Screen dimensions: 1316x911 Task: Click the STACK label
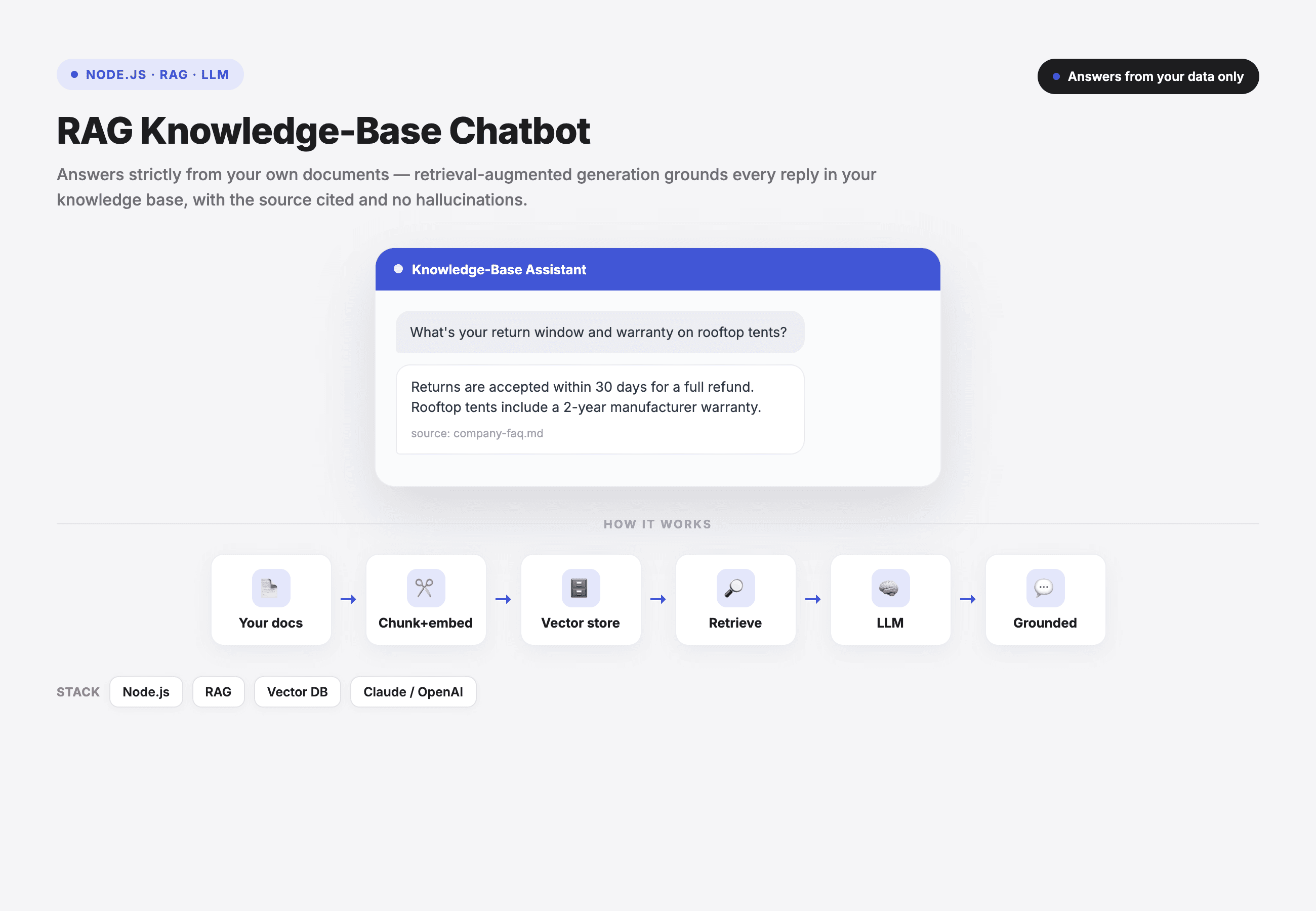(78, 692)
